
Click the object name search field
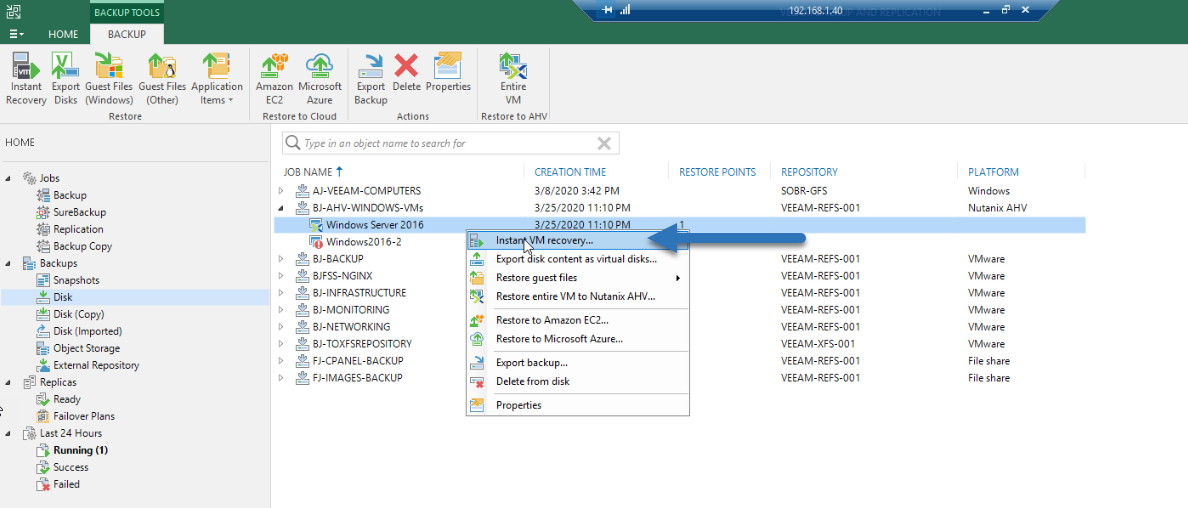click(450, 143)
